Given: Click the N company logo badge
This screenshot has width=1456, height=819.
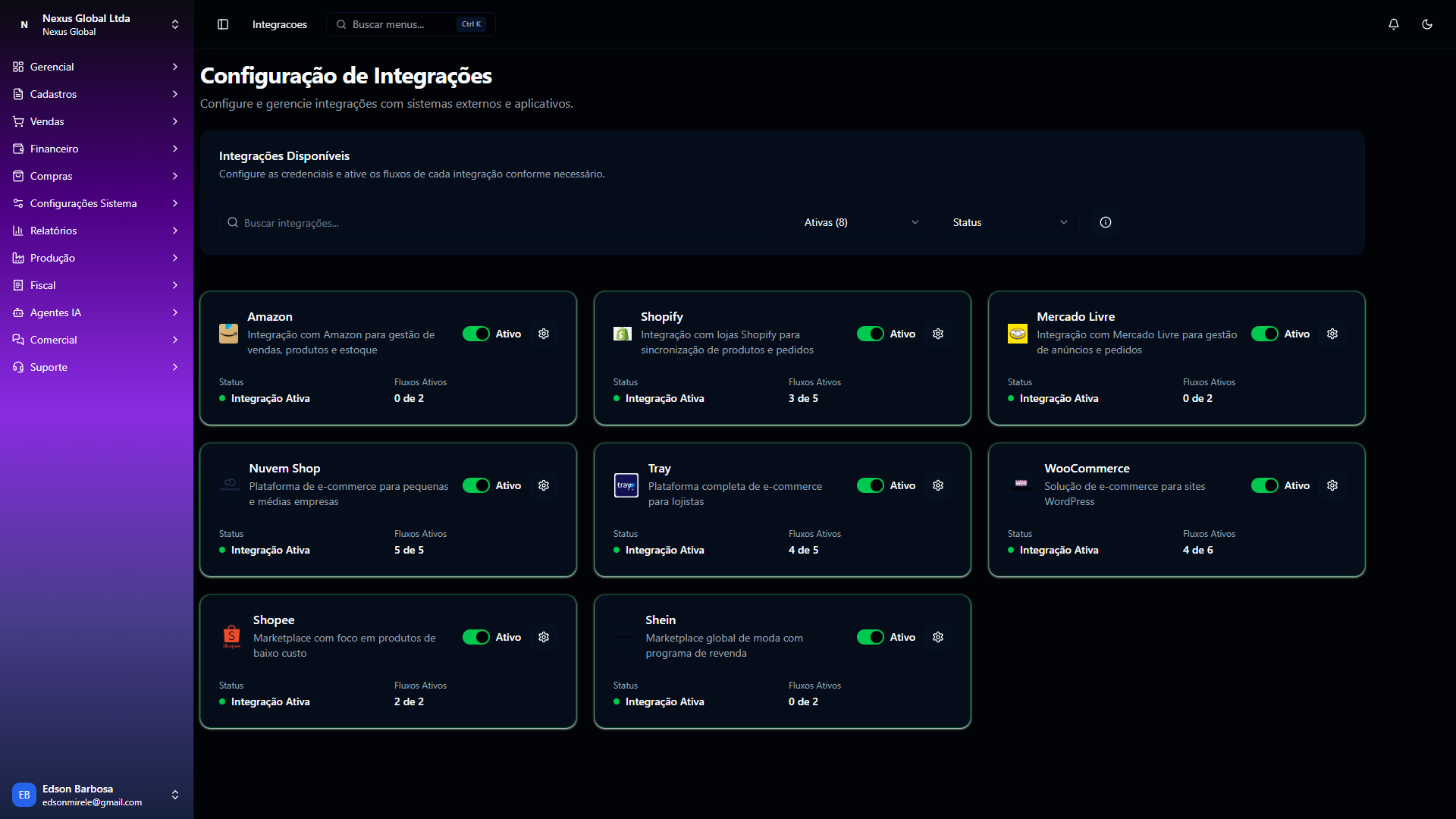Looking at the screenshot, I should 24,24.
